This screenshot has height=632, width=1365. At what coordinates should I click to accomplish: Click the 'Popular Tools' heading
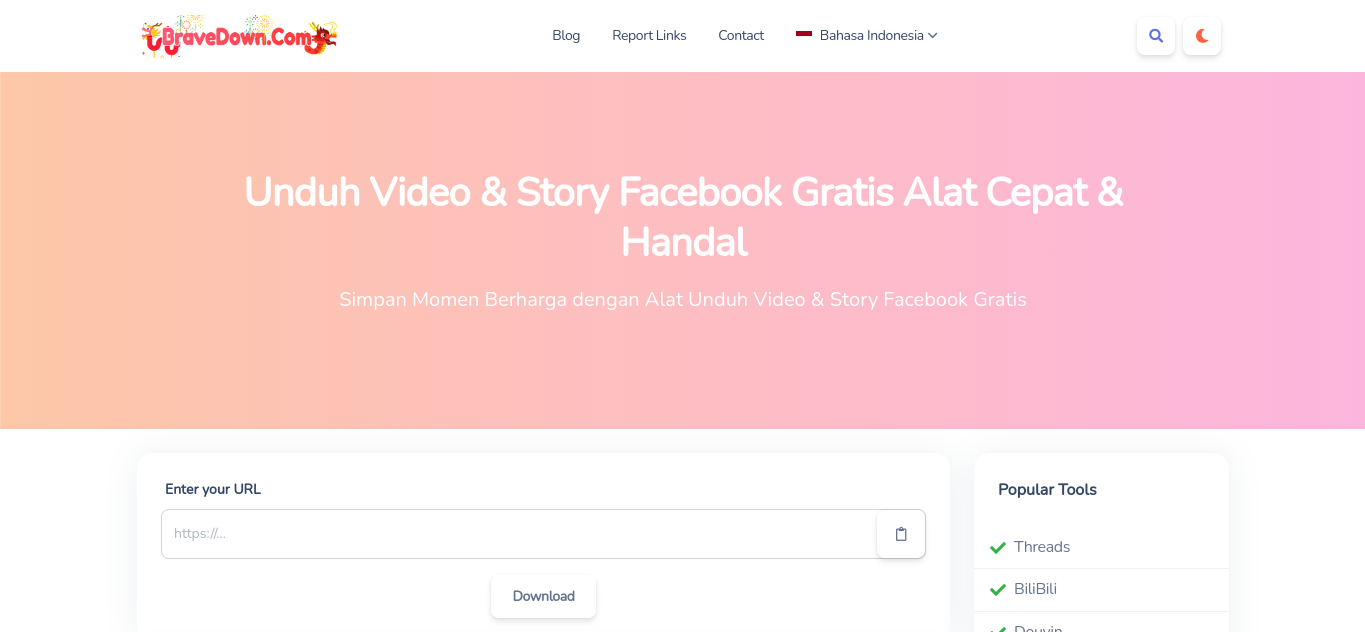[1047, 489]
